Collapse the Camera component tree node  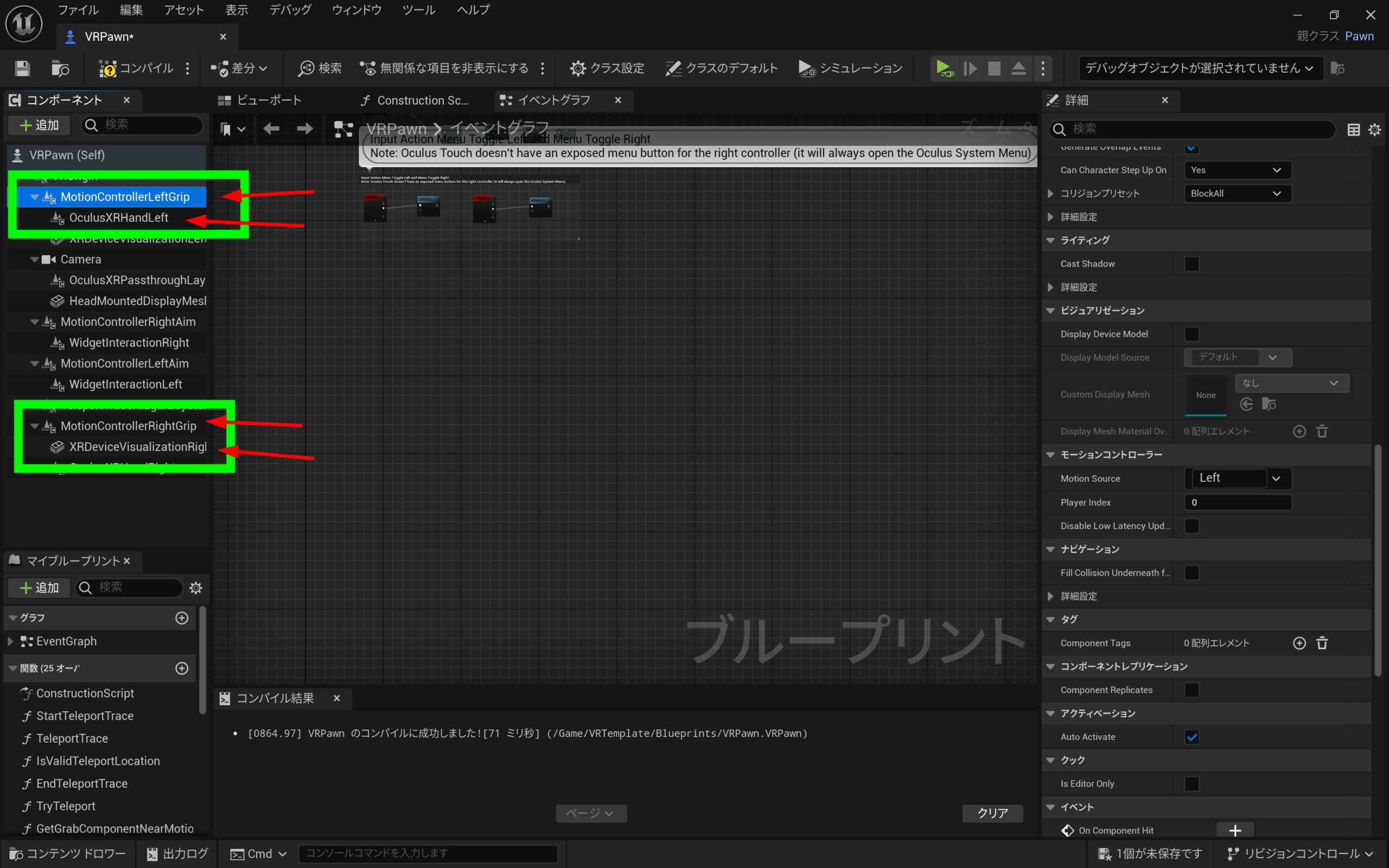pyautogui.click(x=34, y=259)
